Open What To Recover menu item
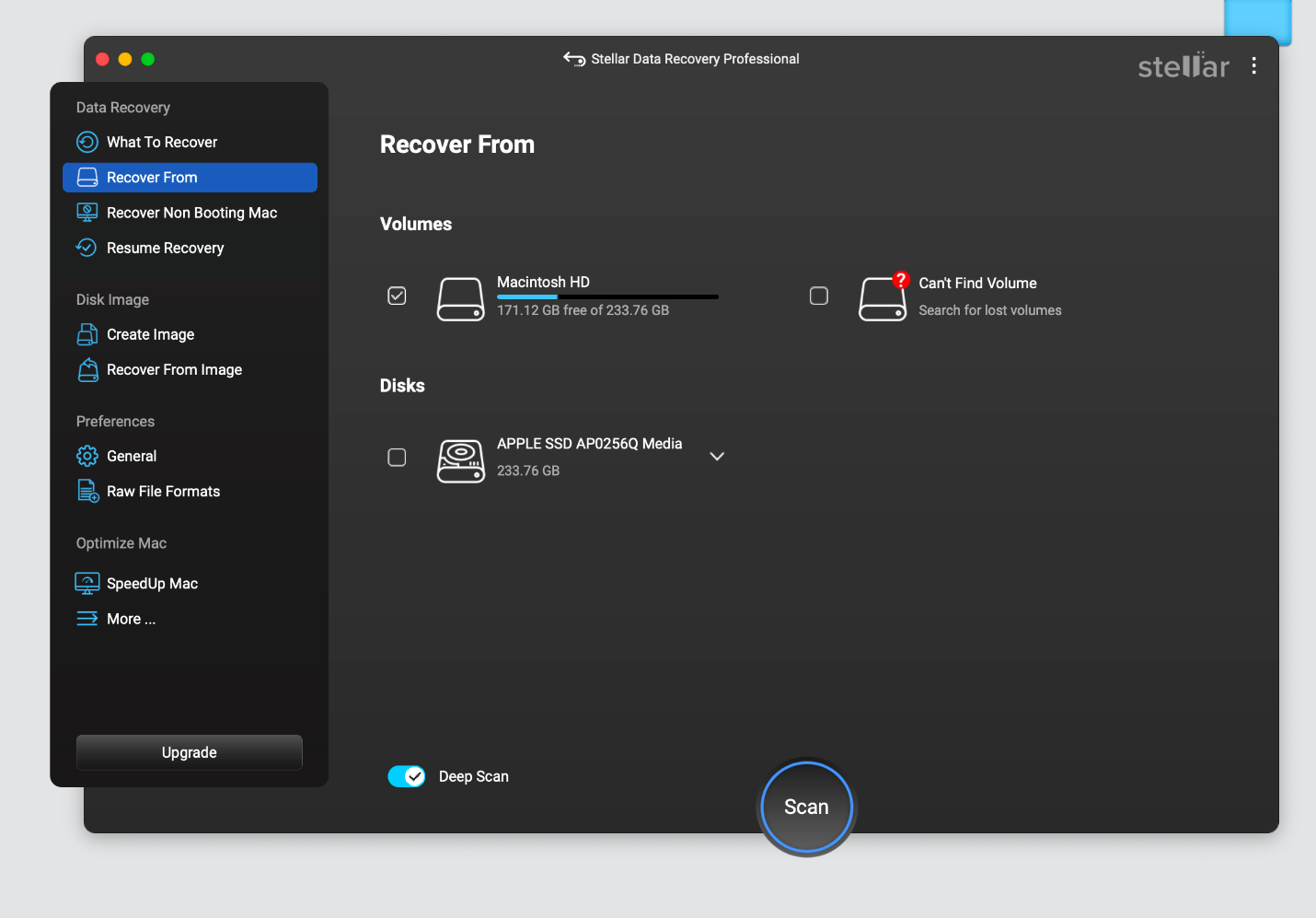 click(x=190, y=142)
